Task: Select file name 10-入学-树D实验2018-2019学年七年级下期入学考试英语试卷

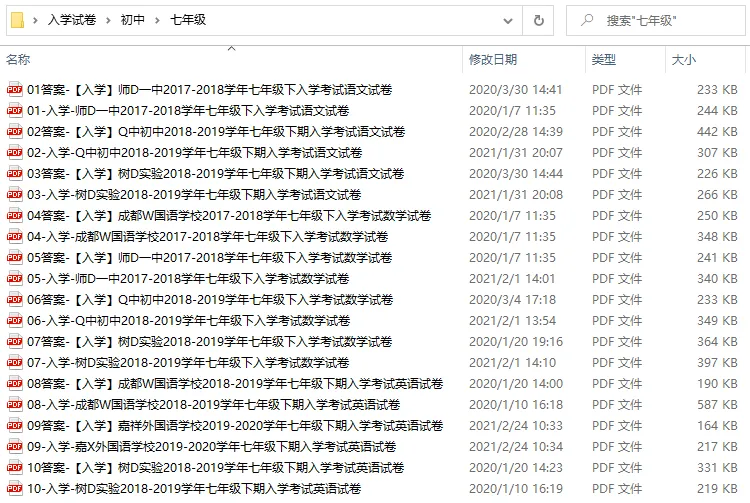Action: coord(194,489)
